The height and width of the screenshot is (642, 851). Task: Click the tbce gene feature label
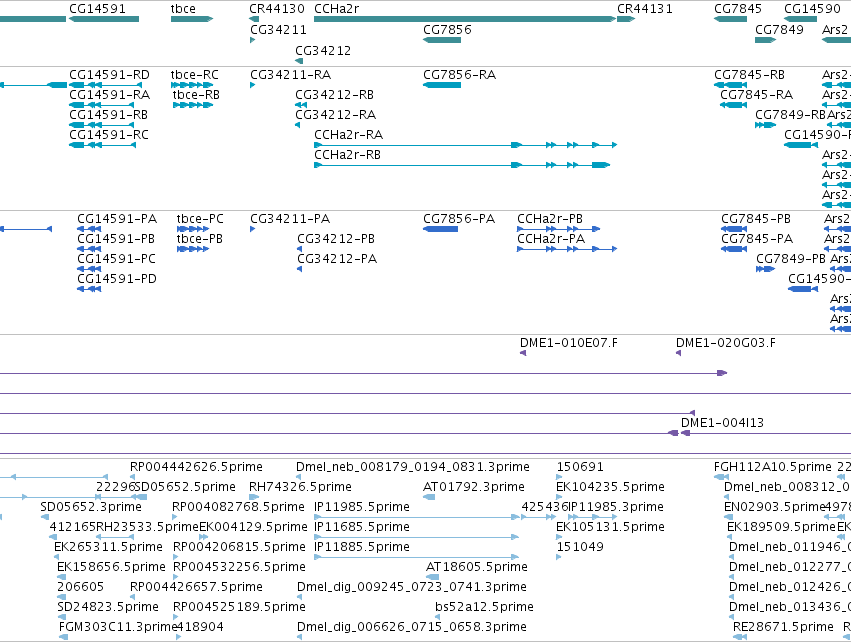pyautogui.click(x=183, y=9)
